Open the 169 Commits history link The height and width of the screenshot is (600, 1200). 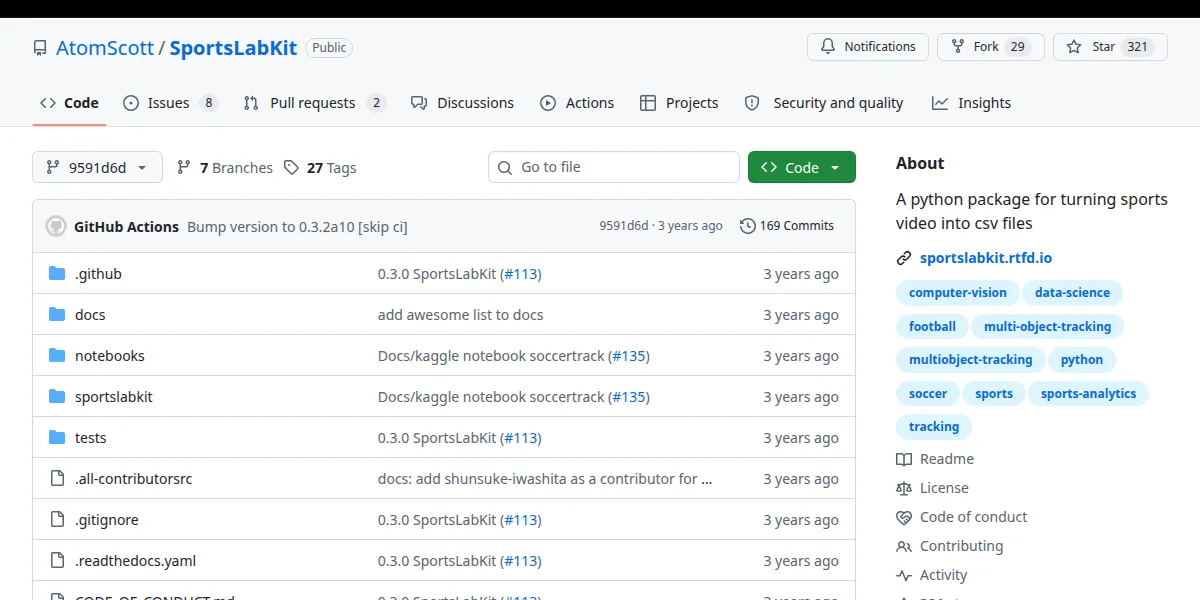pos(787,226)
